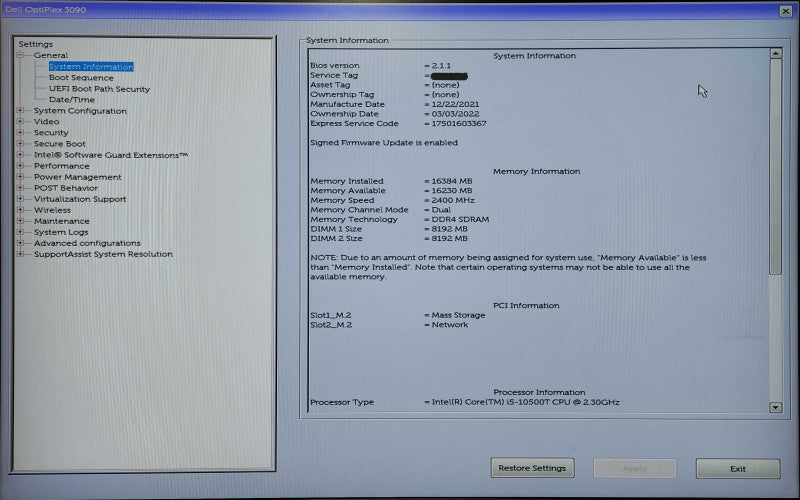Click Express Service Code 17501603367

point(459,123)
